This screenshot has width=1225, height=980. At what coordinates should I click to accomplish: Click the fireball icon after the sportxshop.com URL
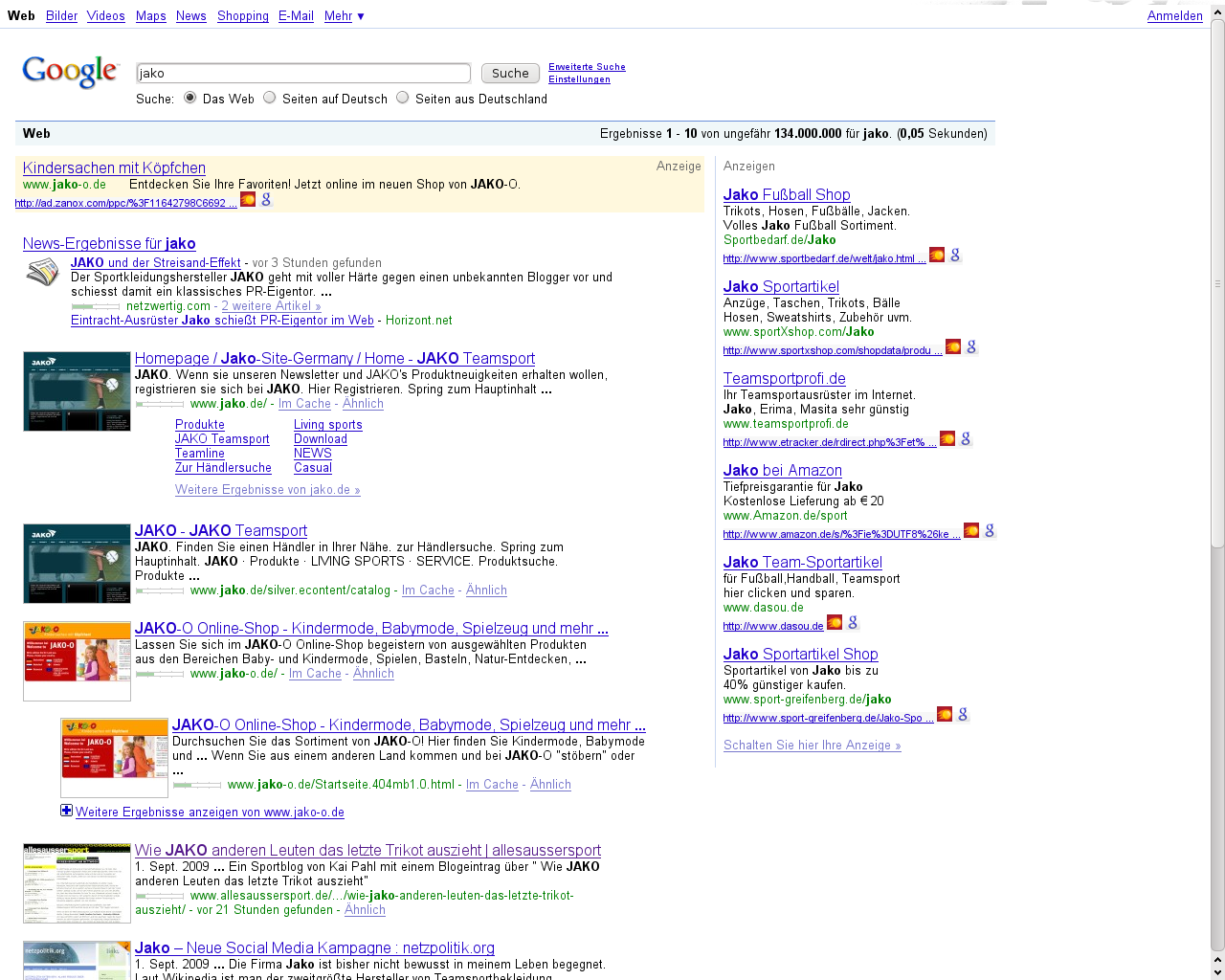pos(953,346)
